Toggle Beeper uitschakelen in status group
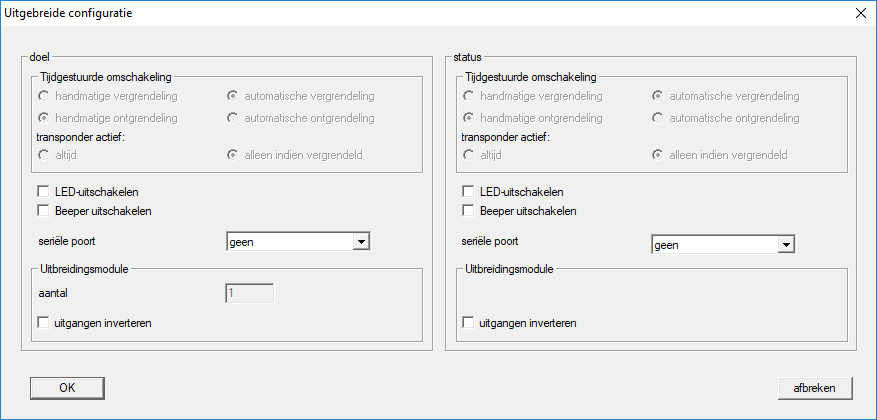The height and width of the screenshot is (420, 877). point(469,211)
